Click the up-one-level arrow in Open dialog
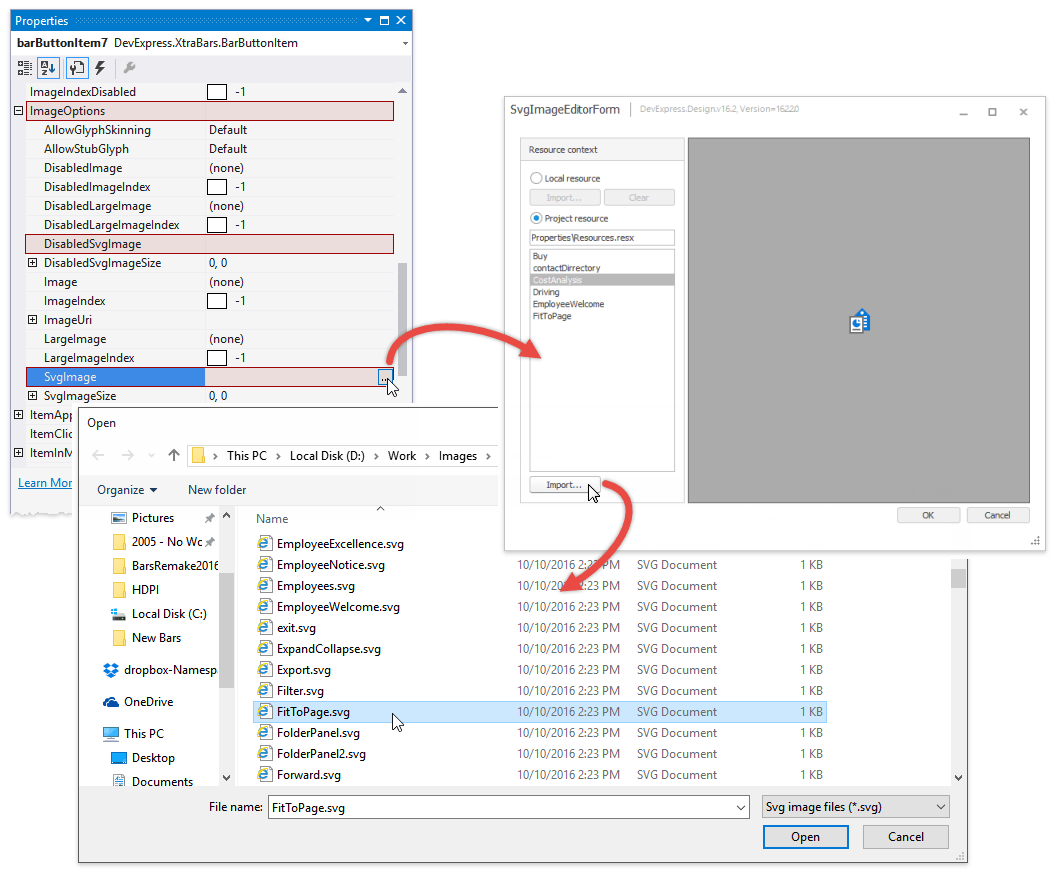The height and width of the screenshot is (872, 1064). tap(172, 454)
